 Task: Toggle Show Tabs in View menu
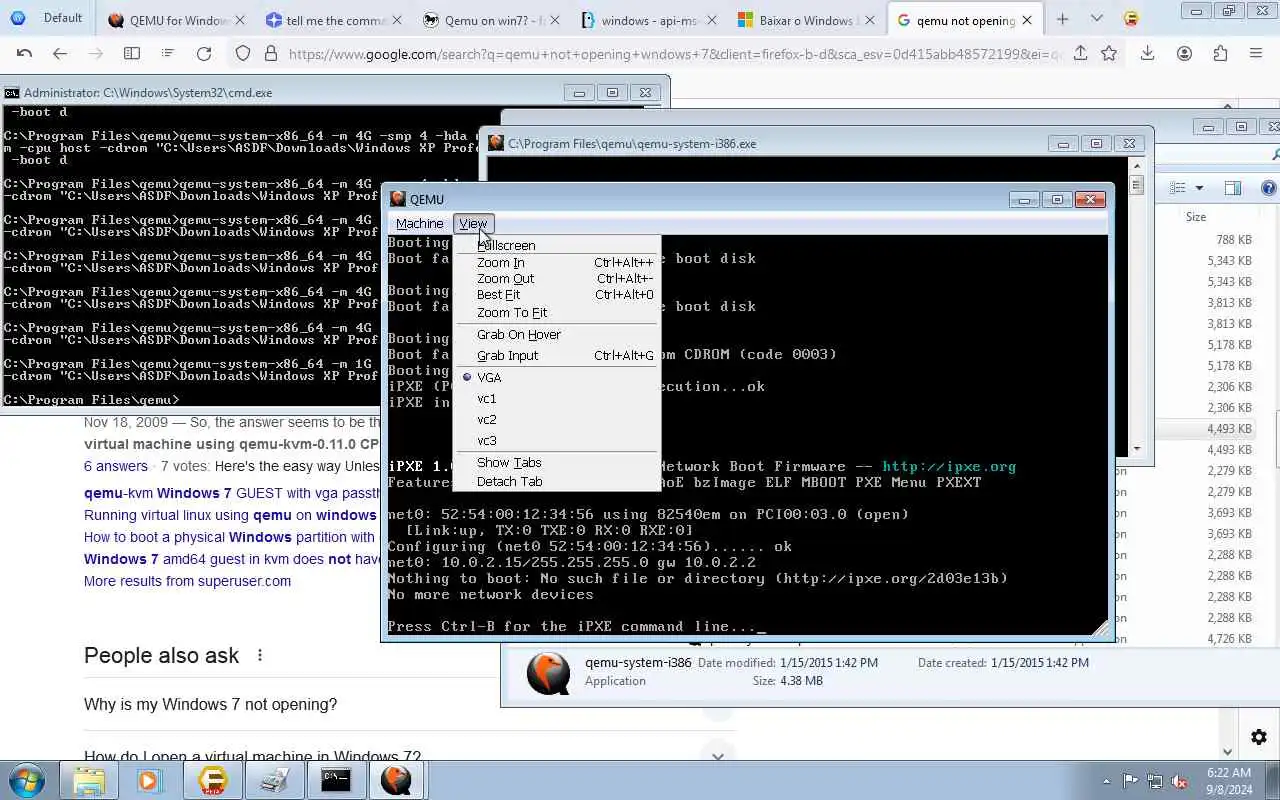point(557,462)
